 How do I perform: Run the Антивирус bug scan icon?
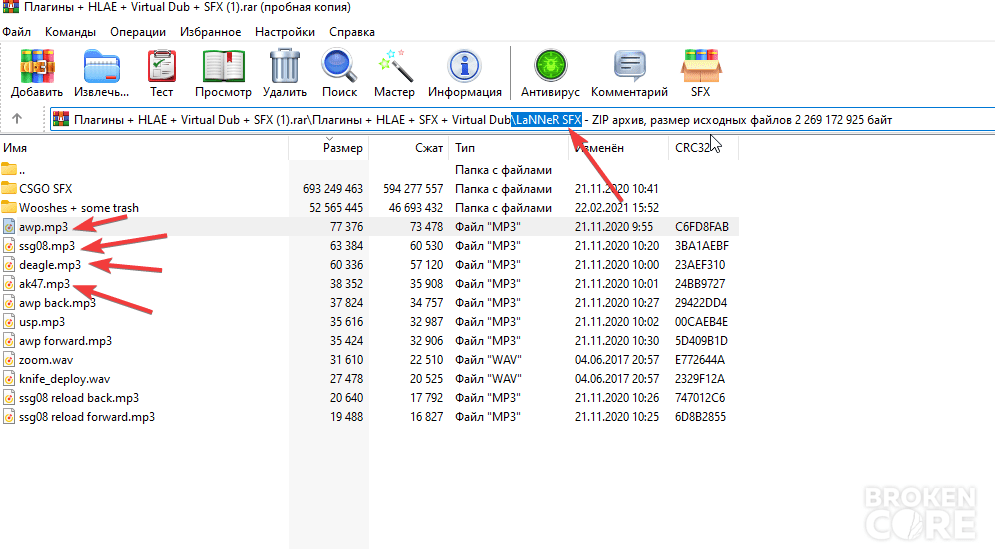coord(550,67)
